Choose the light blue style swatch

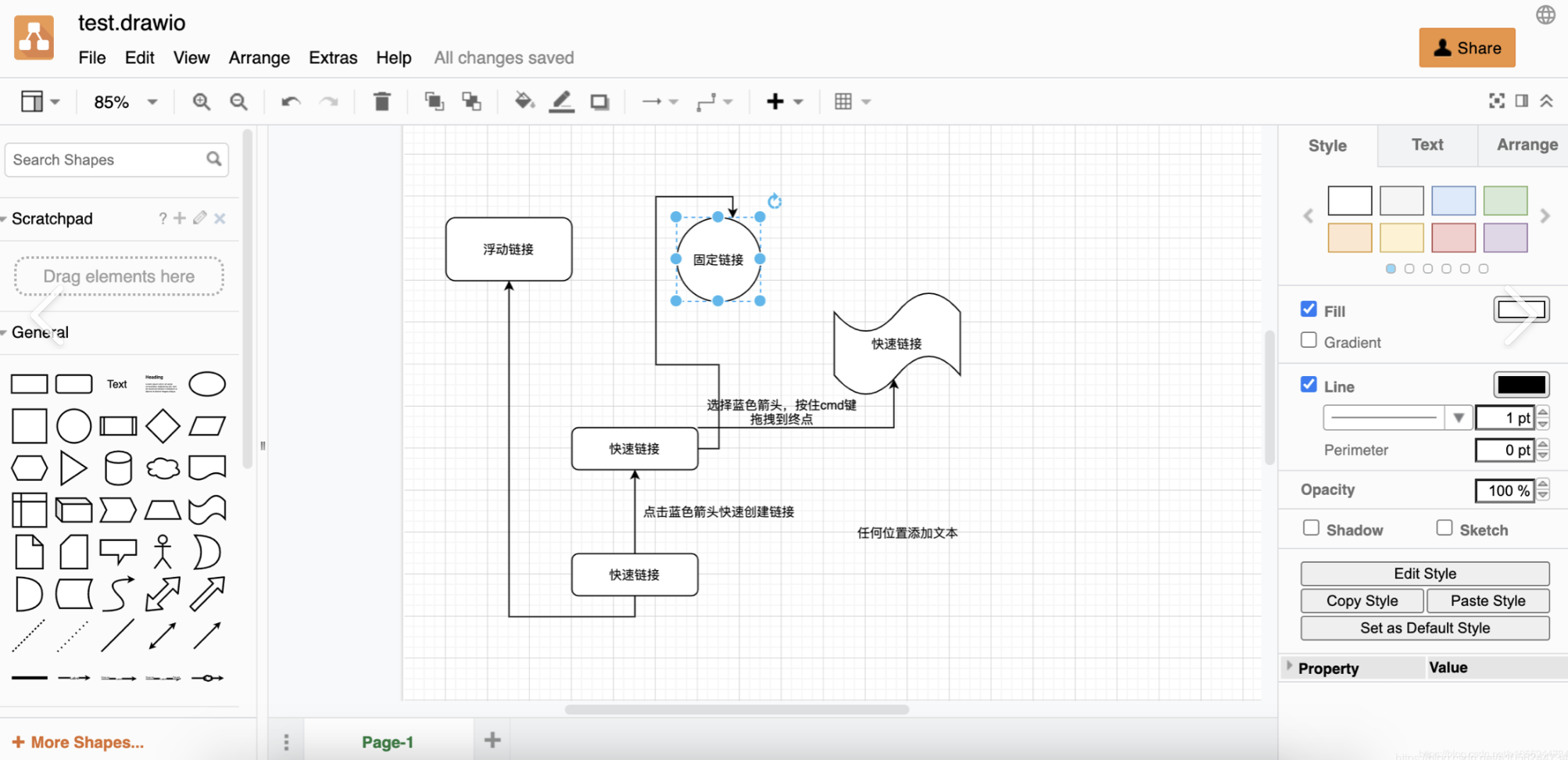pyautogui.click(x=1453, y=201)
